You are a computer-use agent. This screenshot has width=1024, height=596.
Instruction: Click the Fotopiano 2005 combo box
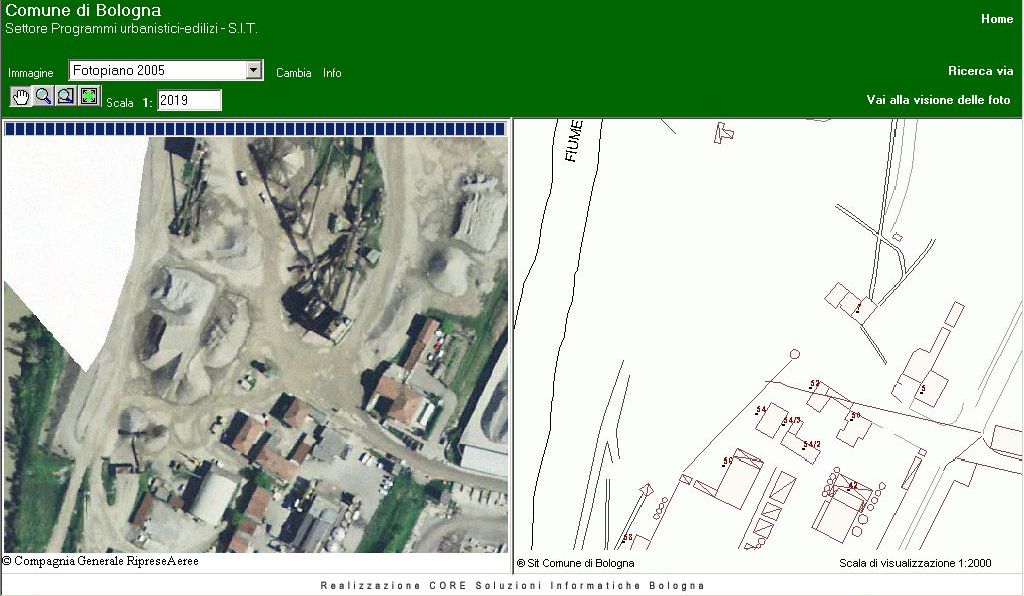click(156, 70)
